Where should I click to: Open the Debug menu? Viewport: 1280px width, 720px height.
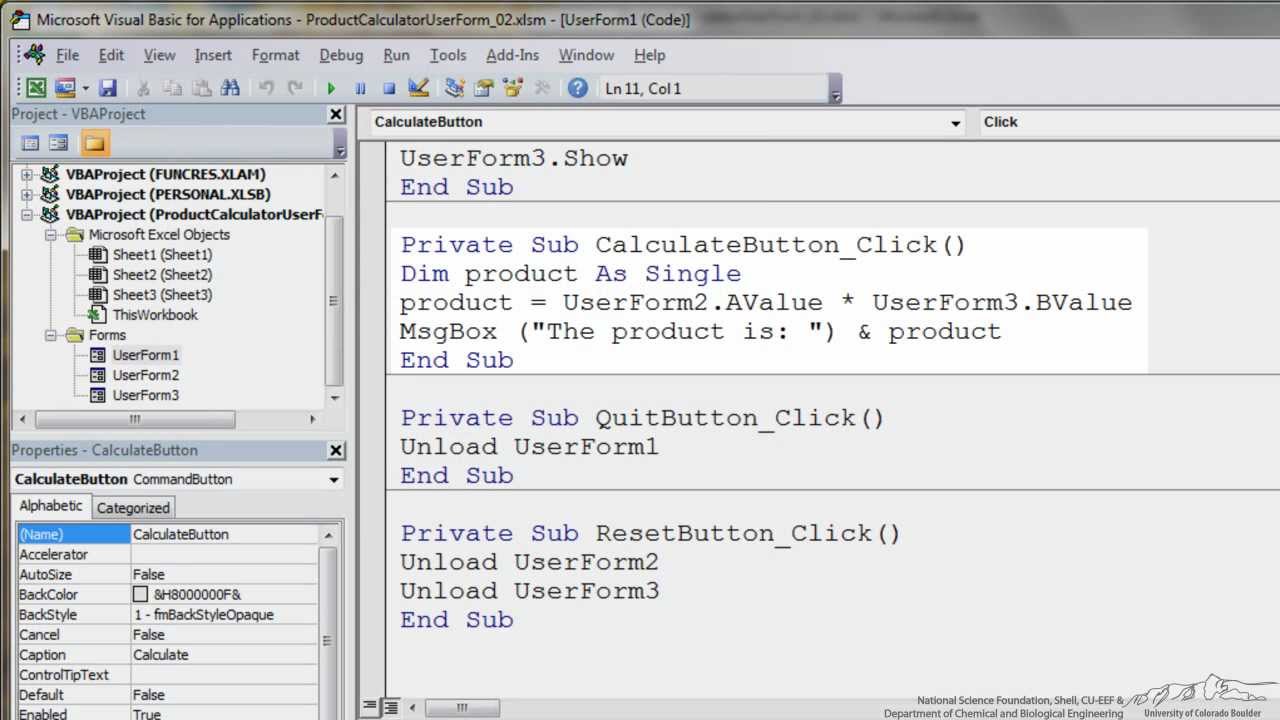[341, 55]
